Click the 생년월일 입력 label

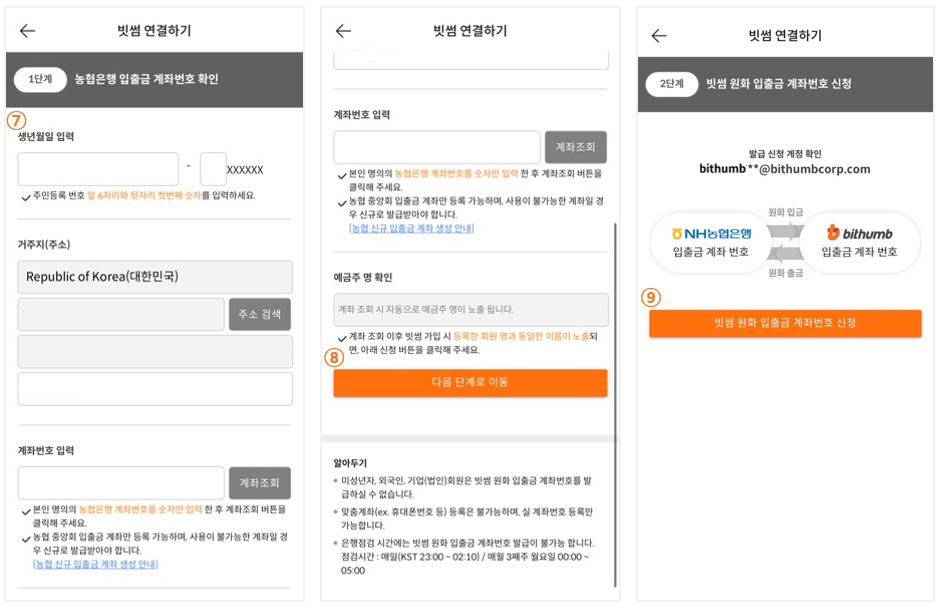tap(46, 136)
